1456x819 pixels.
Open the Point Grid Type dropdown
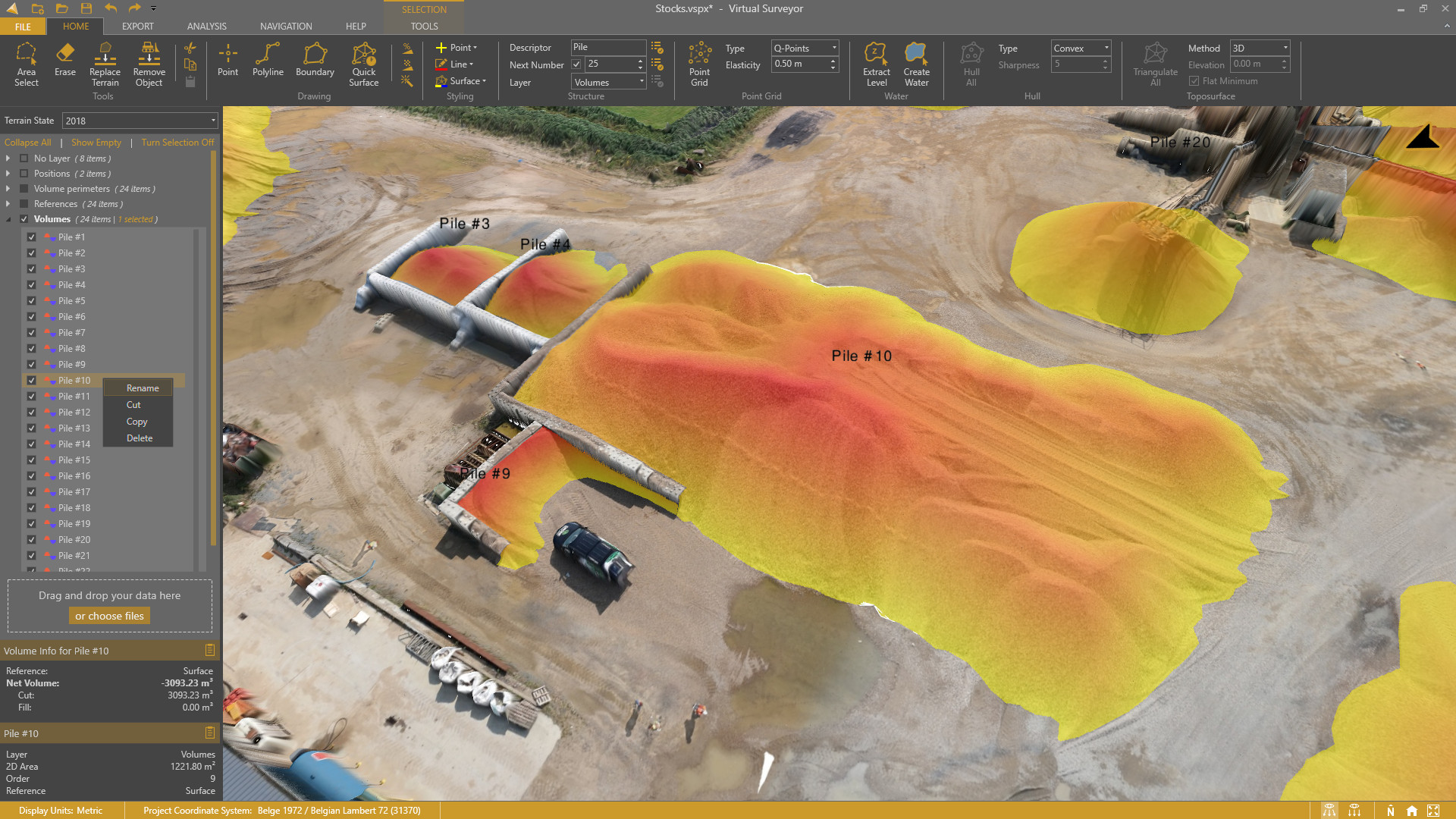805,48
